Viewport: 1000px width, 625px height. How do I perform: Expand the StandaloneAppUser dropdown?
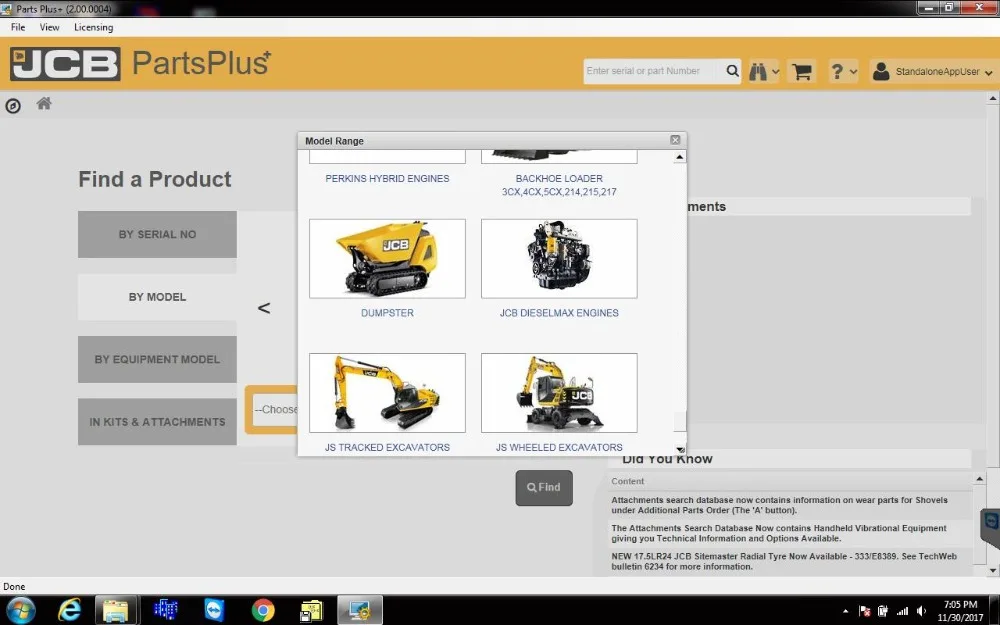(x=990, y=71)
